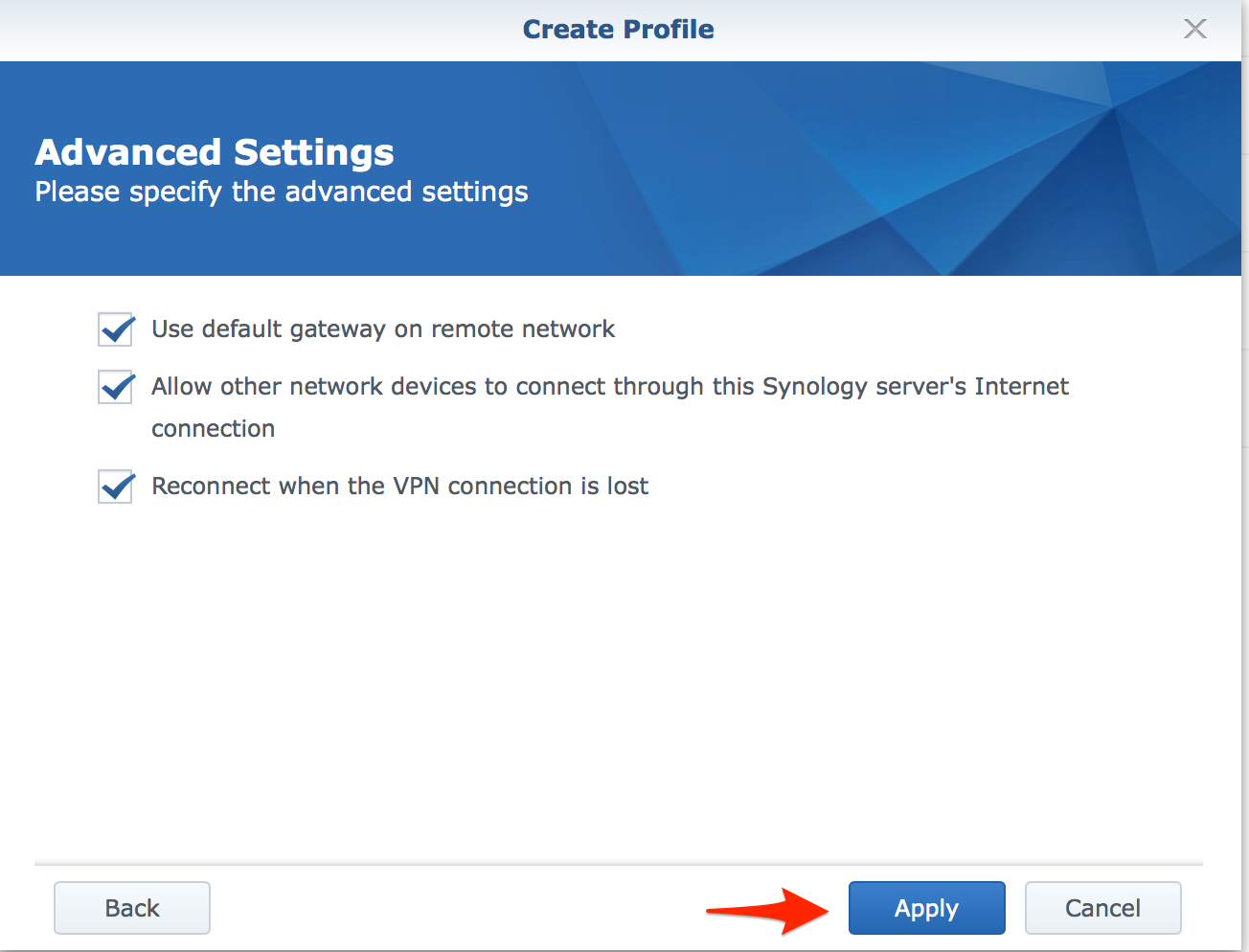1249x952 pixels.
Task: Uncheck 'Use default gateway on remote network'
Action: coord(115,329)
